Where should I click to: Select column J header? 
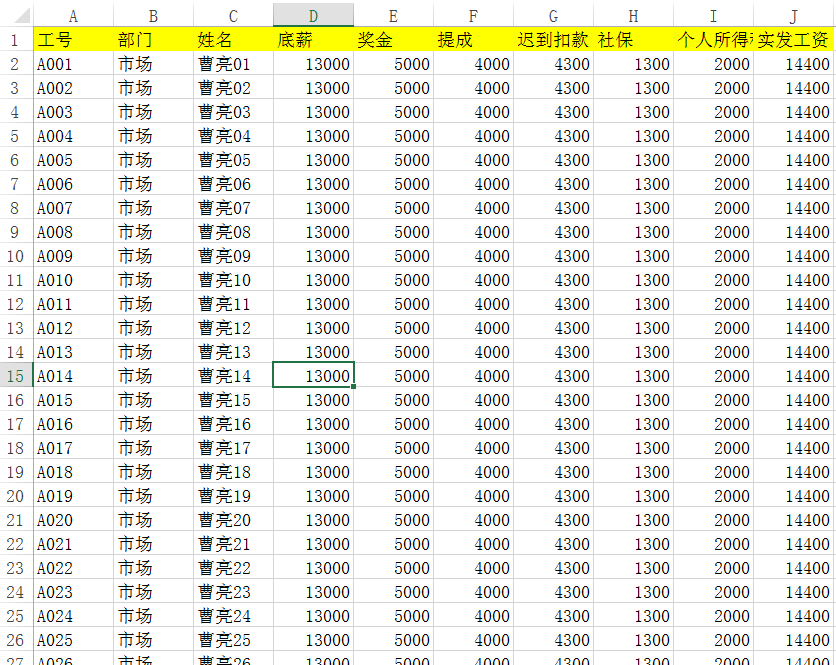tap(794, 16)
